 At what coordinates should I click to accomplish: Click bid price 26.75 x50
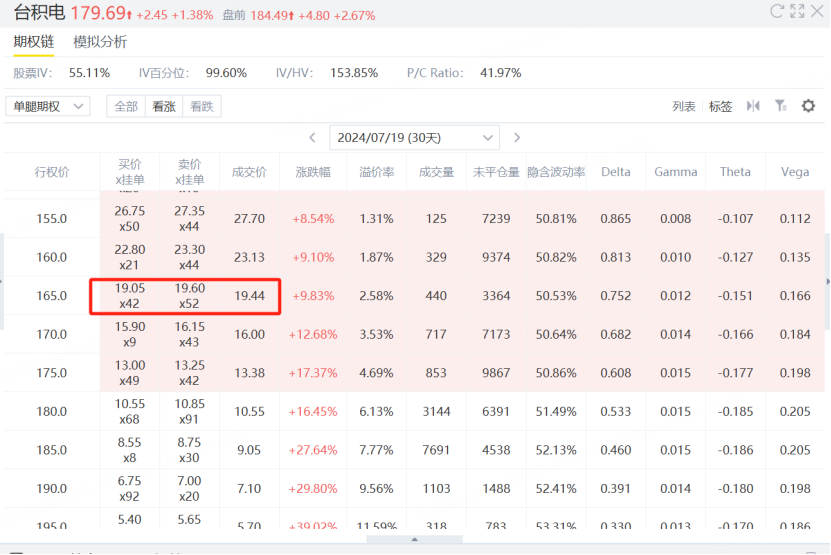click(130, 218)
